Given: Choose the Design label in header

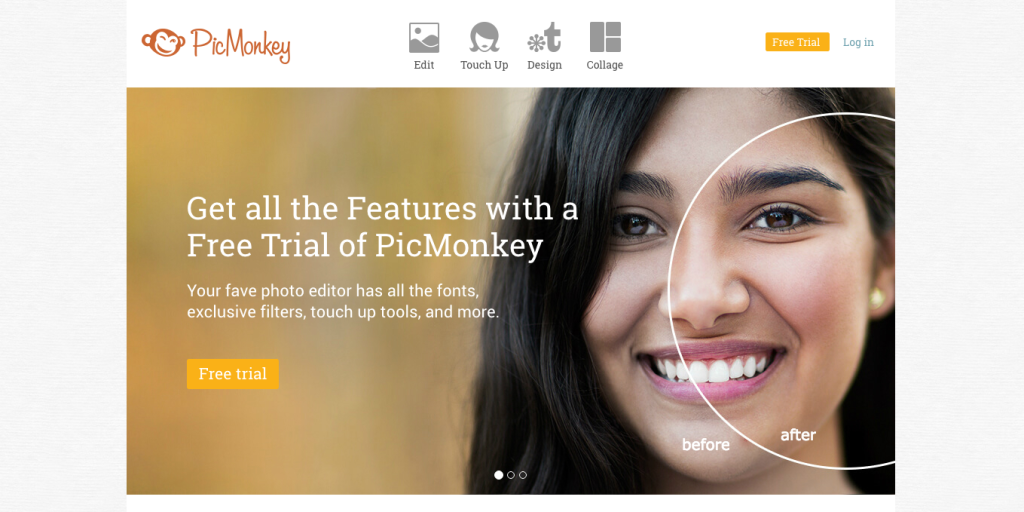Looking at the screenshot, I should point(544,65).
